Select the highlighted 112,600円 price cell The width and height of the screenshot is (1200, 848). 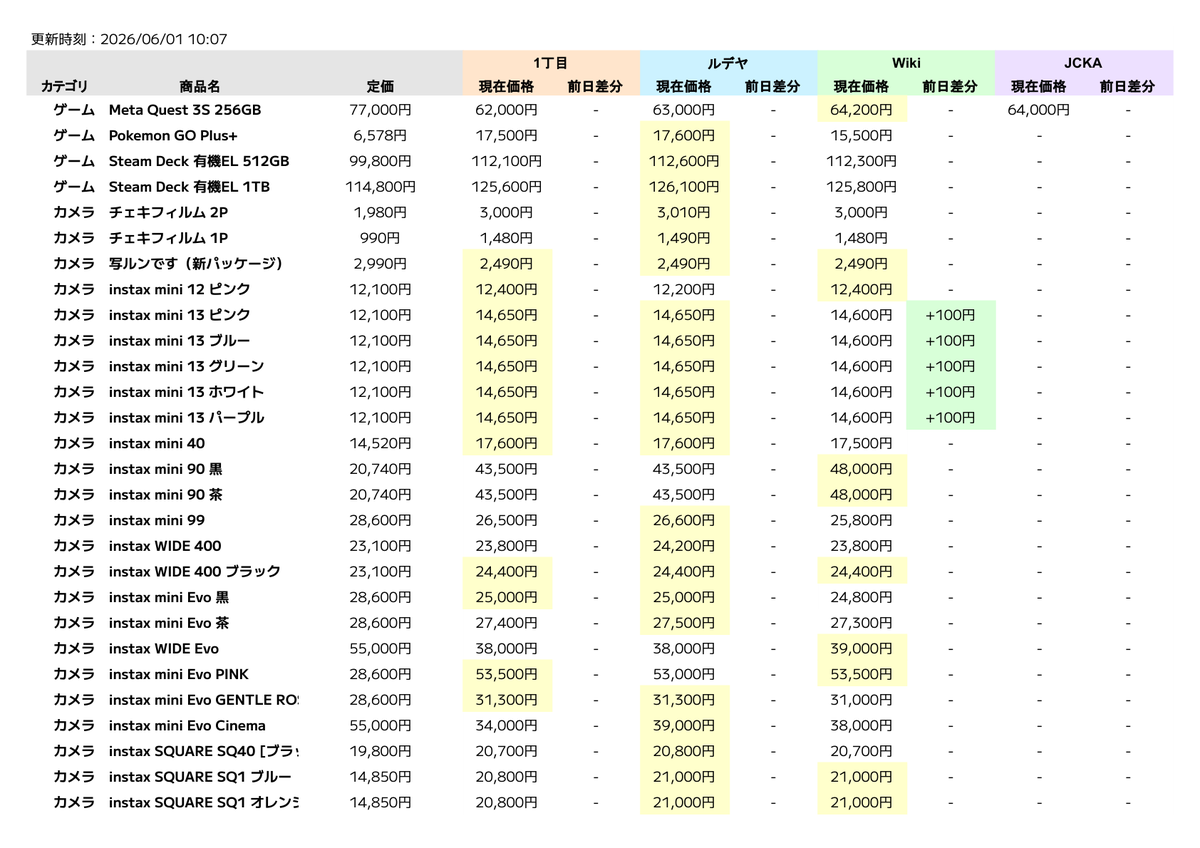coord(684,161)
